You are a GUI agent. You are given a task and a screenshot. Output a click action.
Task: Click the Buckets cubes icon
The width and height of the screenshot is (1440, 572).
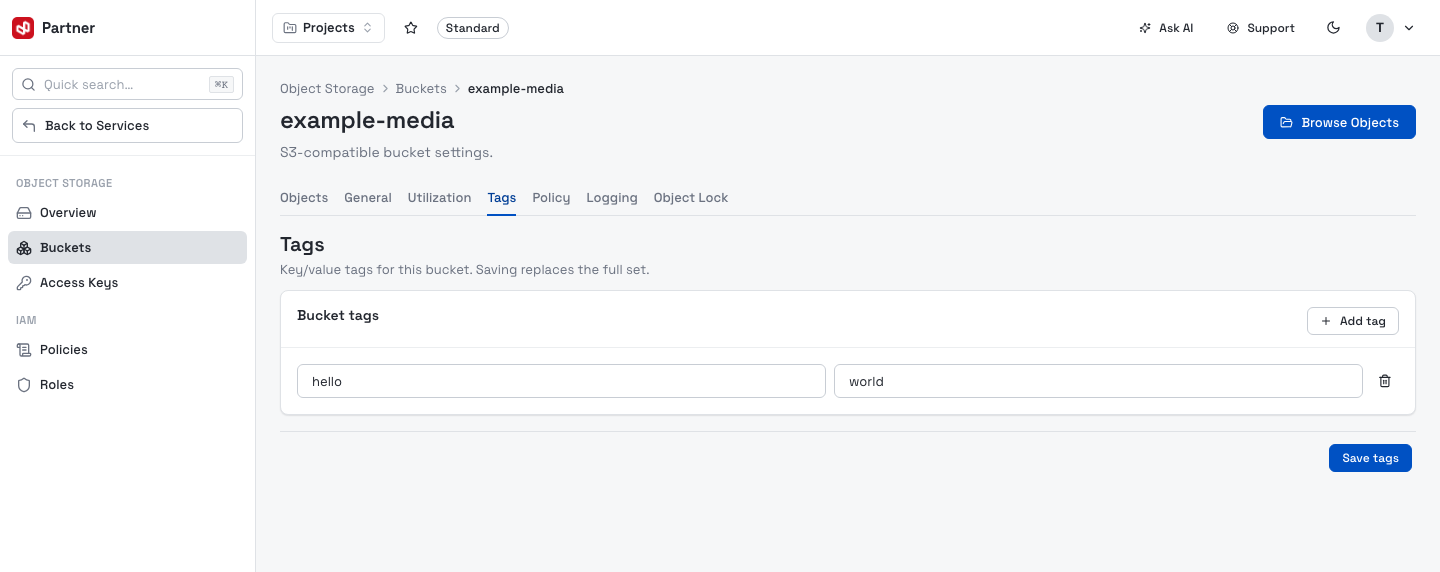click(x=24, y=248)
